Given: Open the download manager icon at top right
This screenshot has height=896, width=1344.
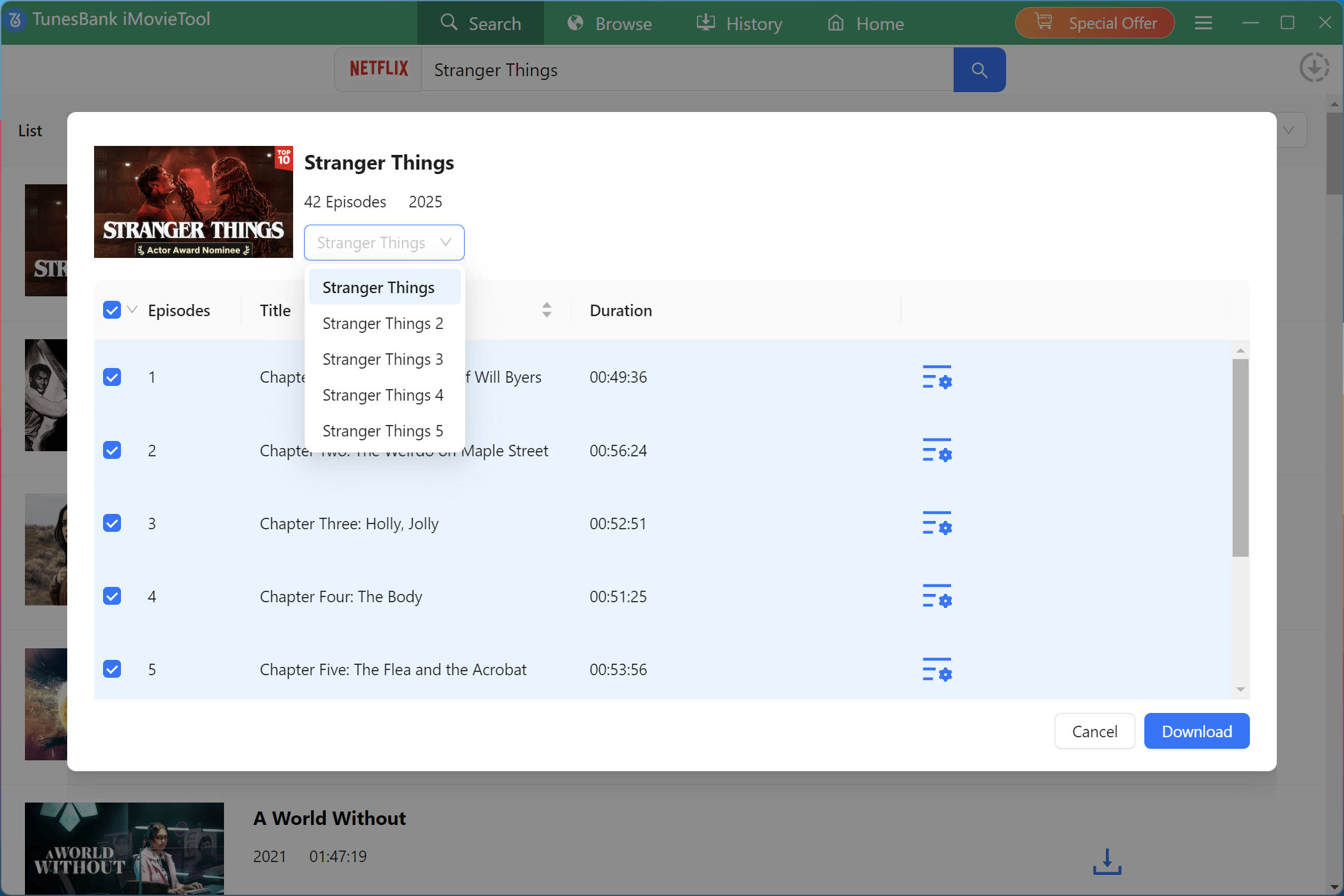Looking at the screenshot, I should coord(1315,67).
